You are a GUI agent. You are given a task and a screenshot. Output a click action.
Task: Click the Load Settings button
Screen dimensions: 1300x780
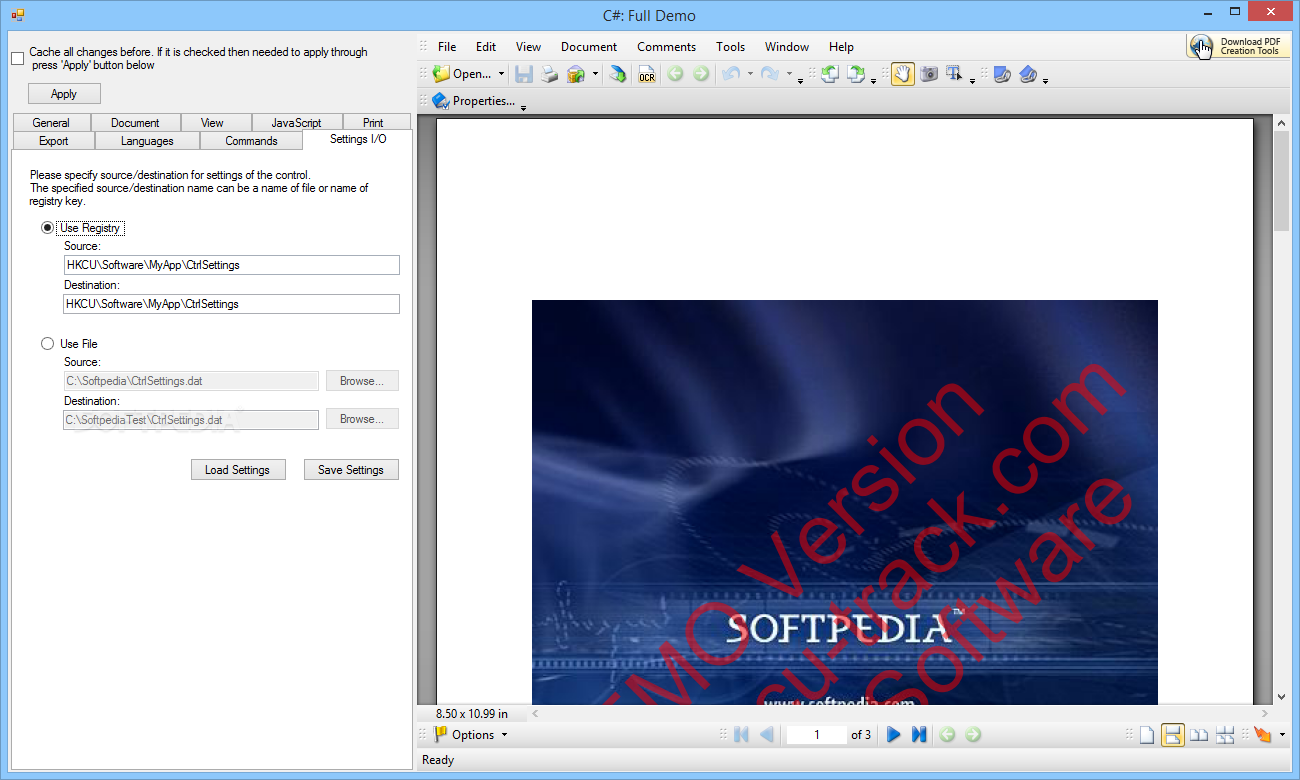tap(237, 470)
